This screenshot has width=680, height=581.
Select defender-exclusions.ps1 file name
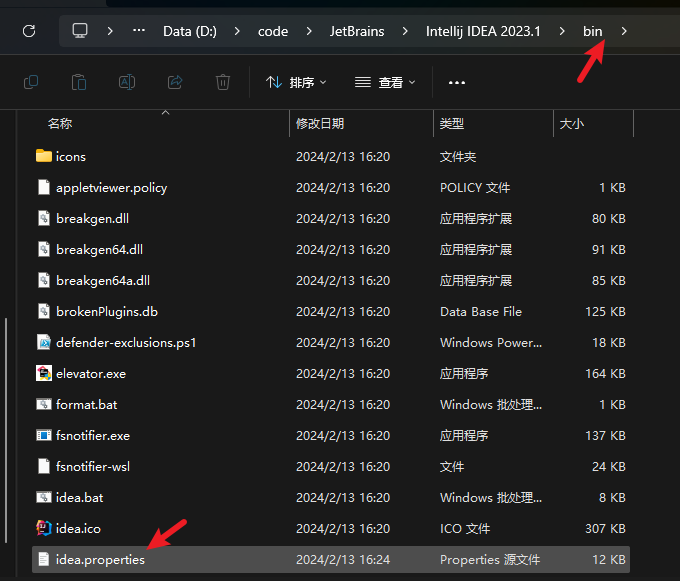[x=126, y=343]
